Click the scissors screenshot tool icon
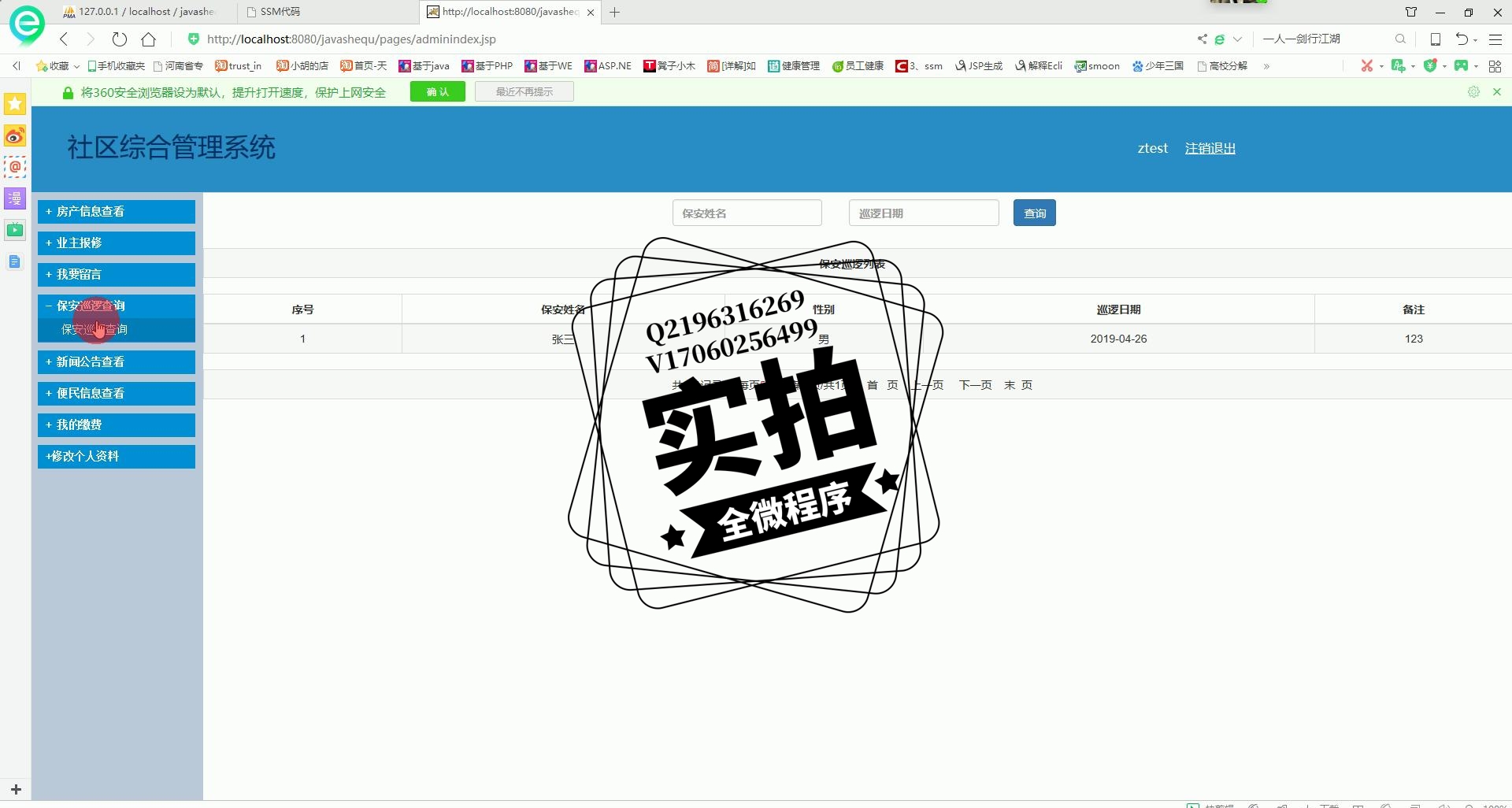 tap(1367, 65)
